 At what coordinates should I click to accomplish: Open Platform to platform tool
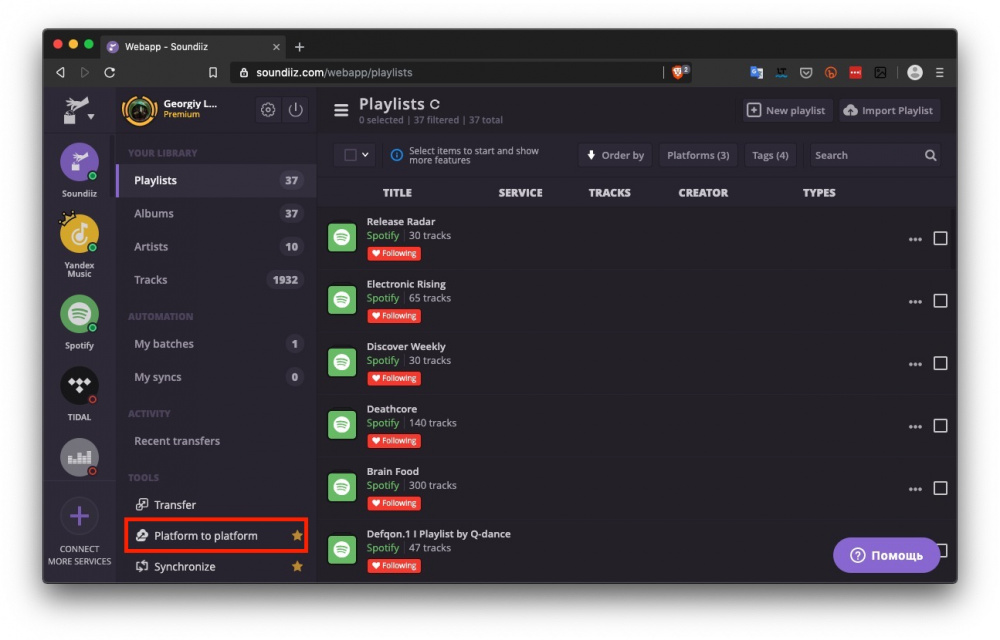(206, 536)
